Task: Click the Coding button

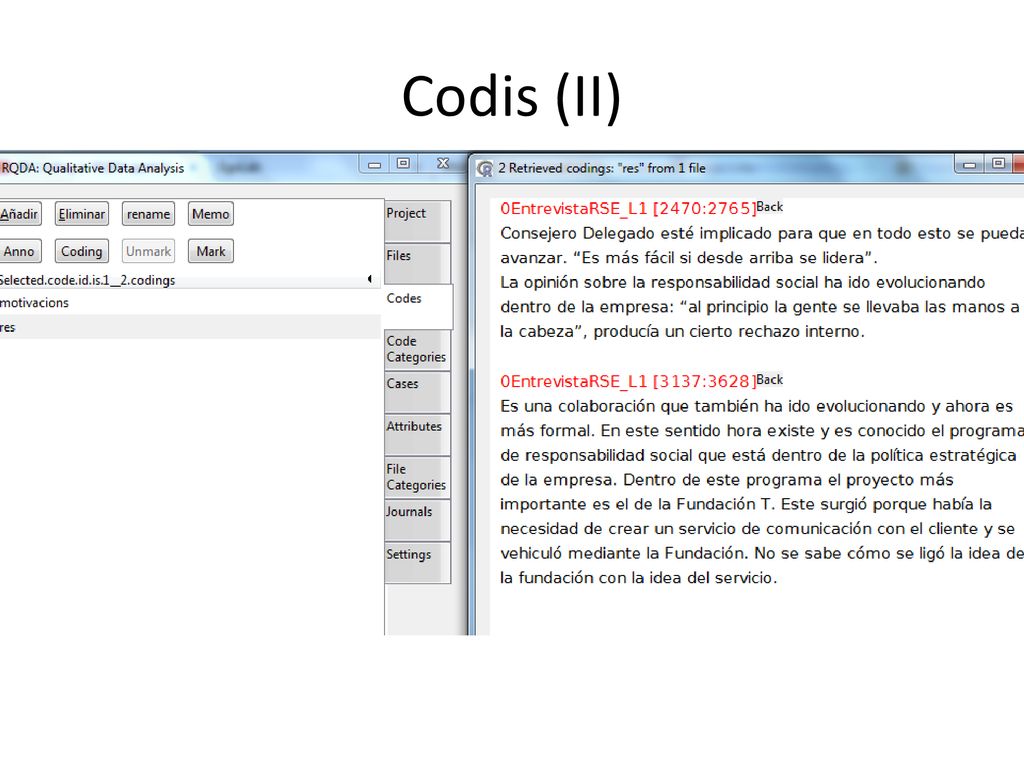Action: click(x=82, y=251)
